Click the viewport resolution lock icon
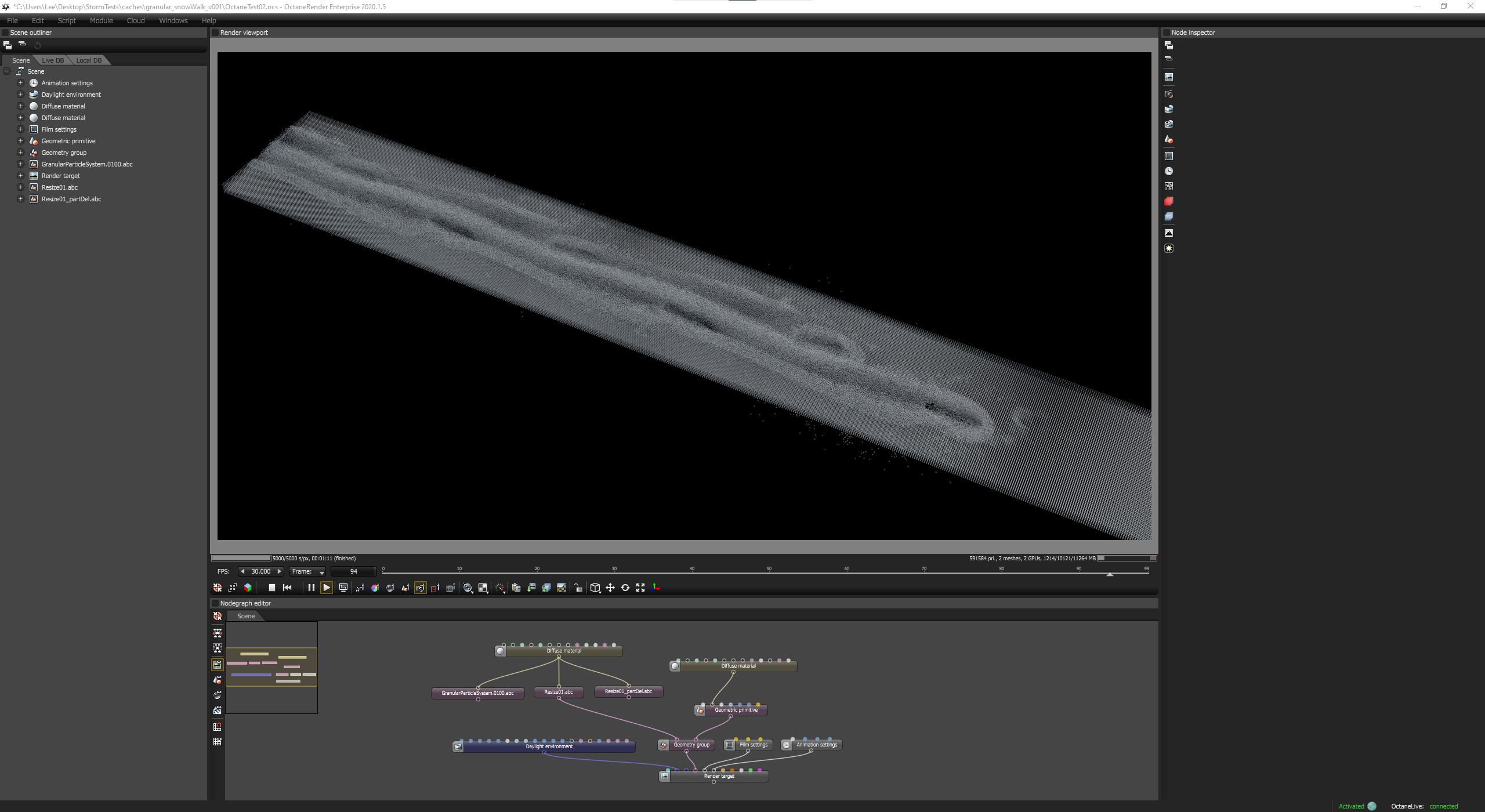The image size is (1485, 812). (578, 588)
